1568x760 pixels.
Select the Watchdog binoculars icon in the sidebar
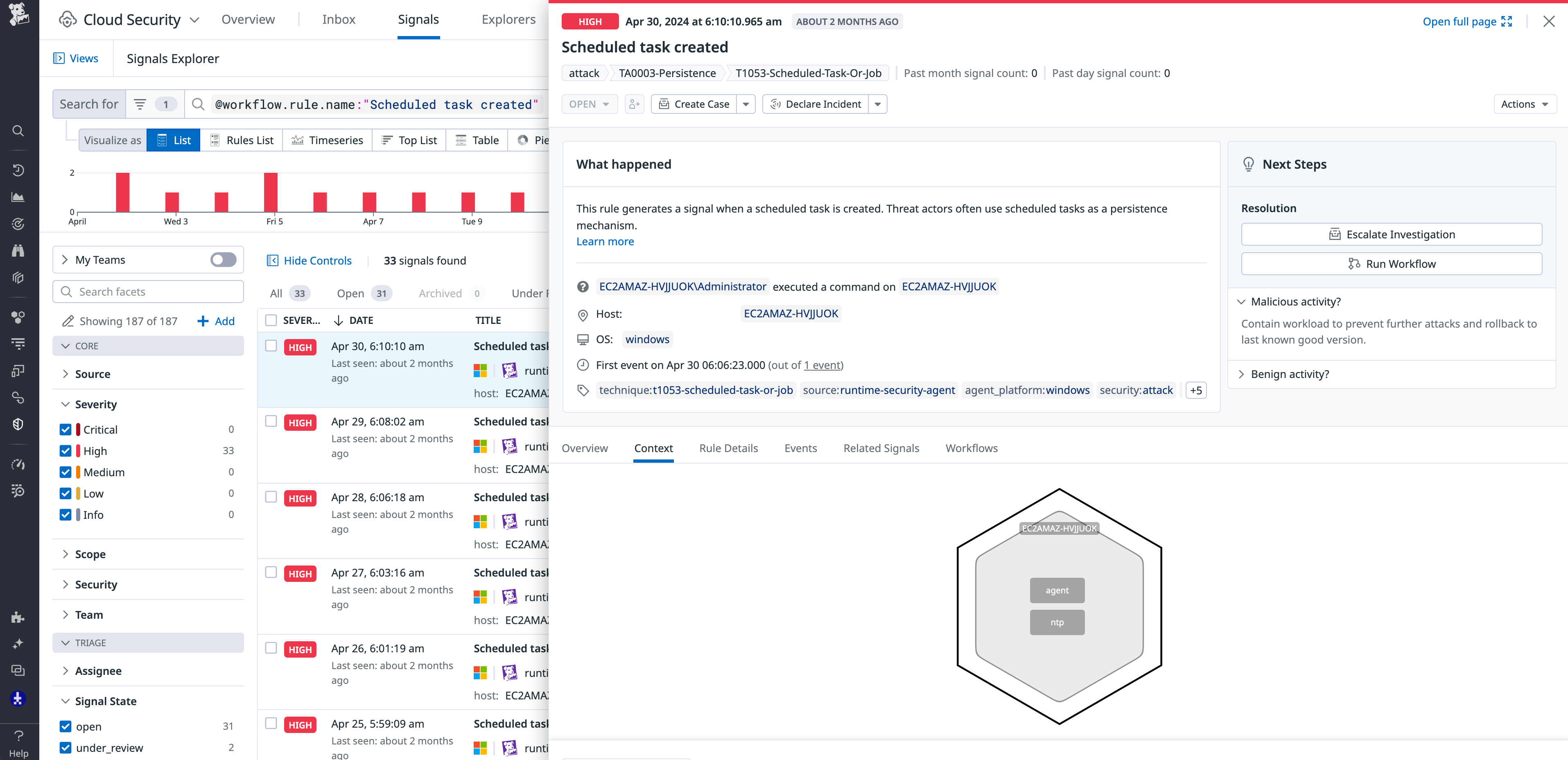(18, 250)
